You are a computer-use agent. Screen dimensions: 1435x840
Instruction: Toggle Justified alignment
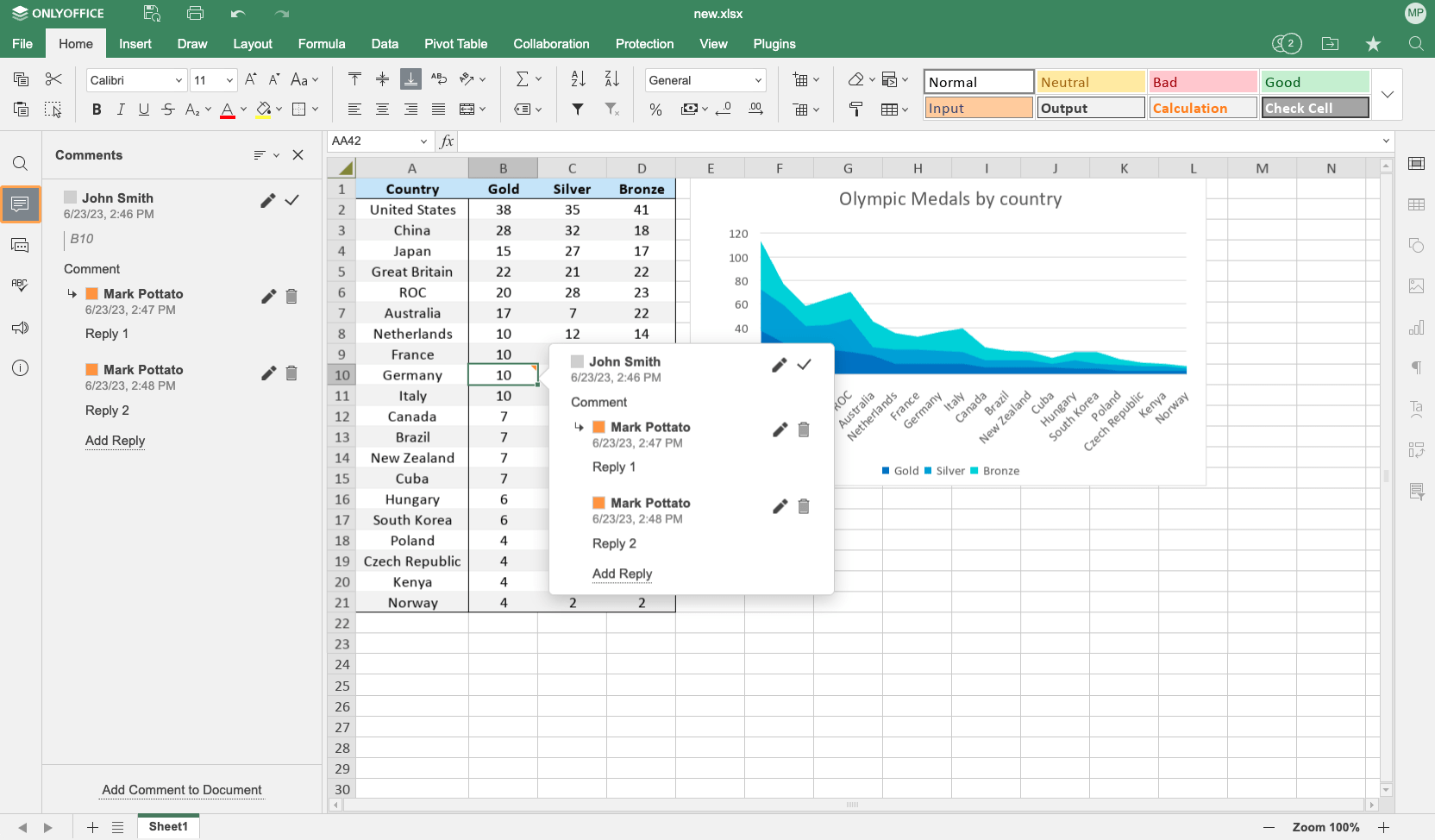(x=439, y=109)
